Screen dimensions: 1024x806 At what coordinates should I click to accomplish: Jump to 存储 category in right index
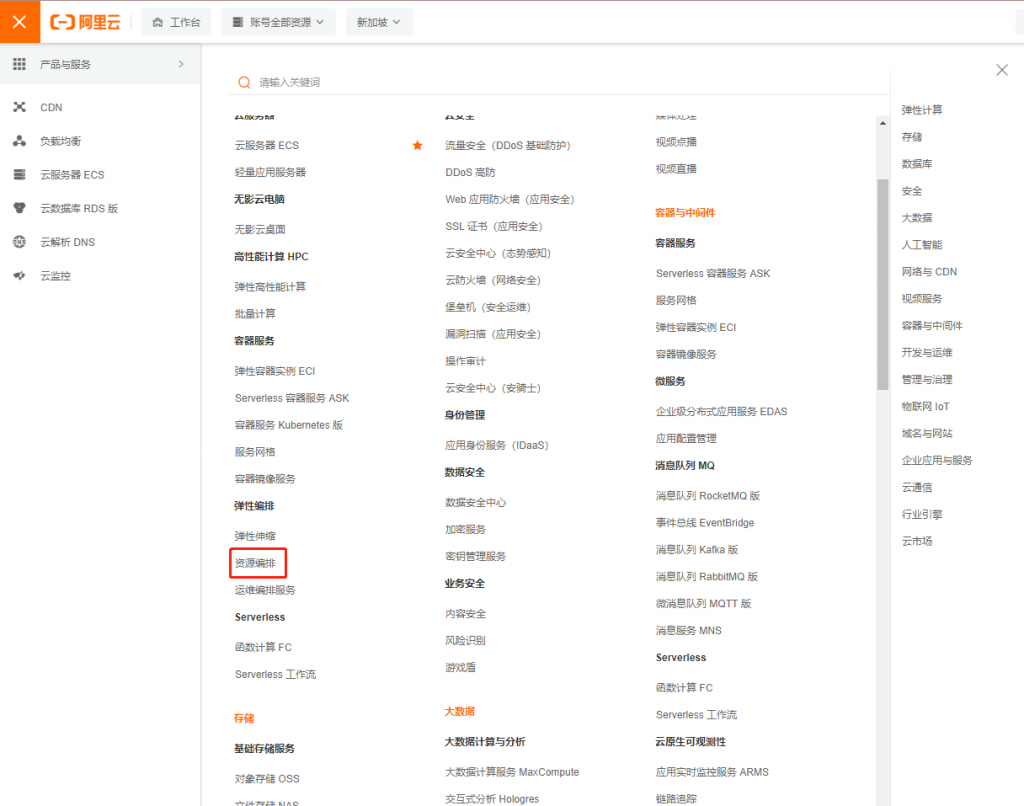(x=912, y=137)
